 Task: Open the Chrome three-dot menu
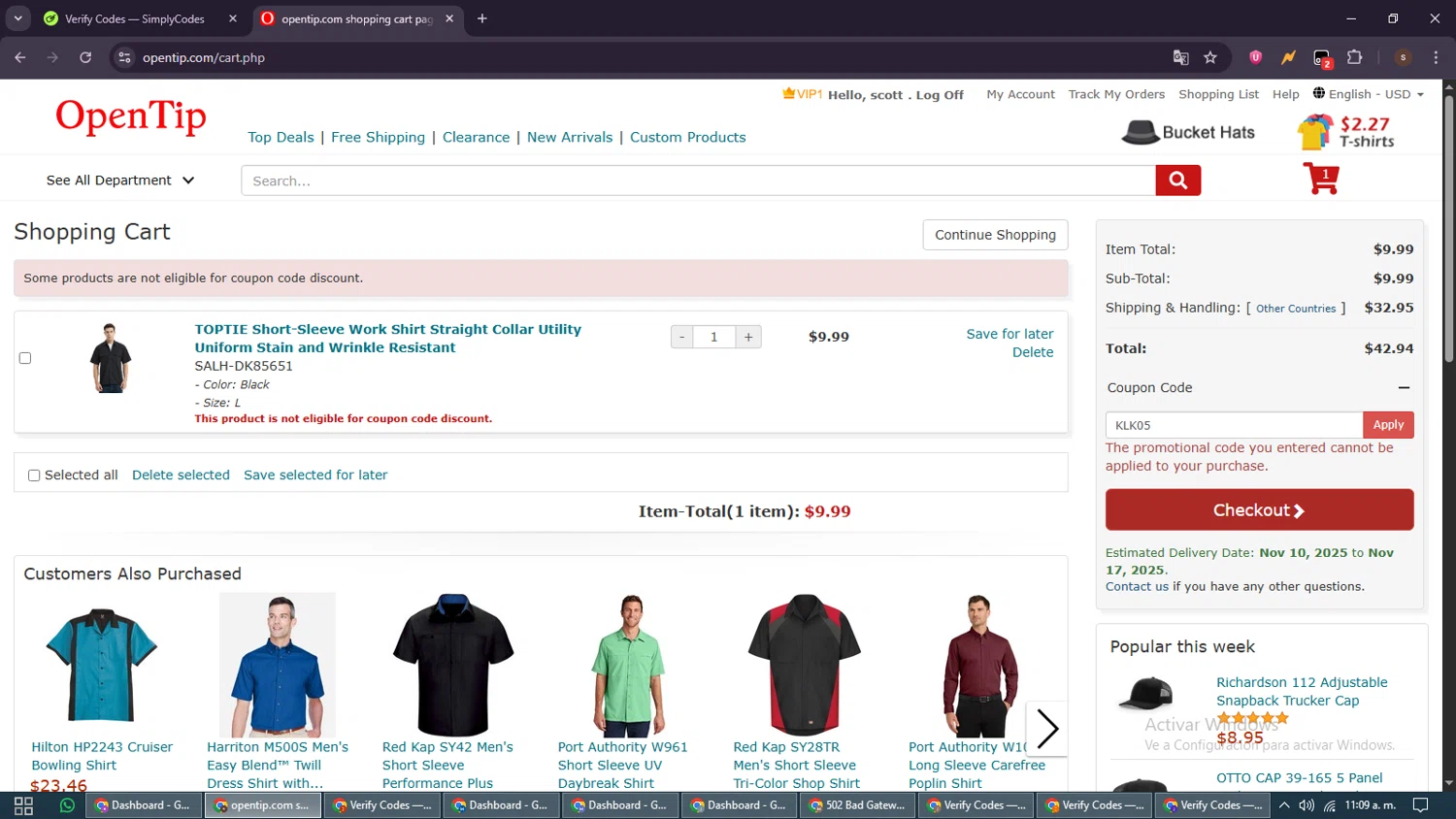tap(1436, 57)
